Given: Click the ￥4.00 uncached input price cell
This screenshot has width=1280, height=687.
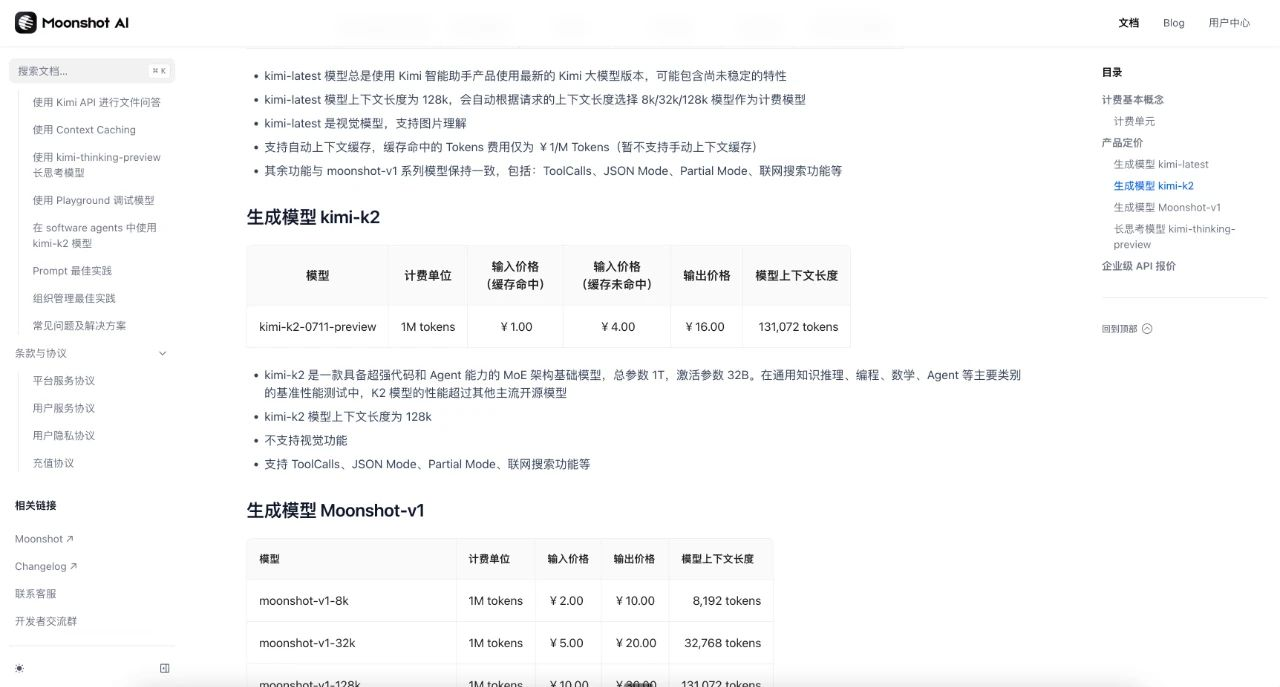Looking at the screenshot, I should (617, 327).
